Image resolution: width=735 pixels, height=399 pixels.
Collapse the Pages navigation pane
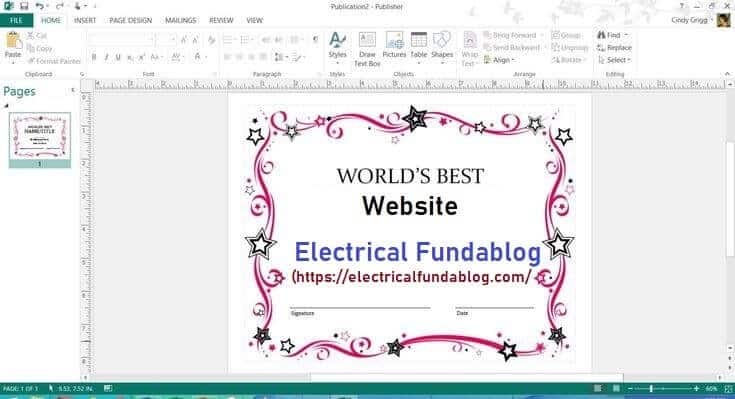pos(73,90)
